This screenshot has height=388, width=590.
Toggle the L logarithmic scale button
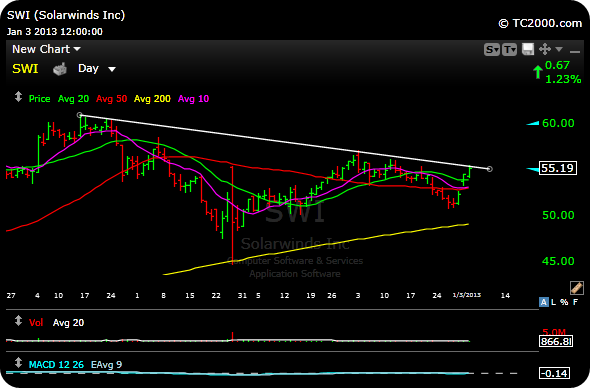click(554, 302)
